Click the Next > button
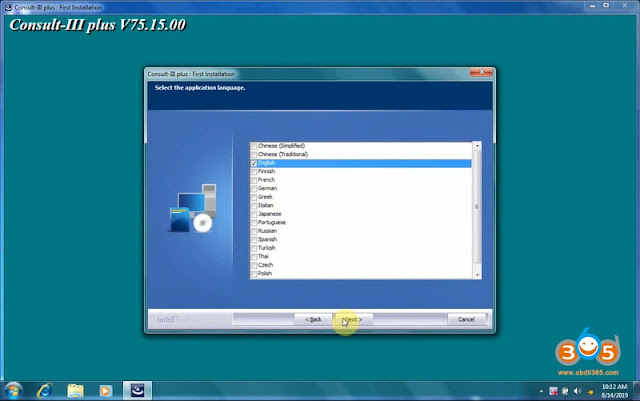This screenshot has height=401, width=640. [352, 319]
